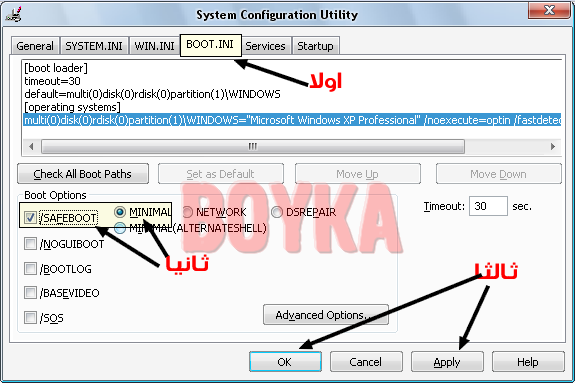Click Check All Boot Paths button

click(x=83, y=174)
